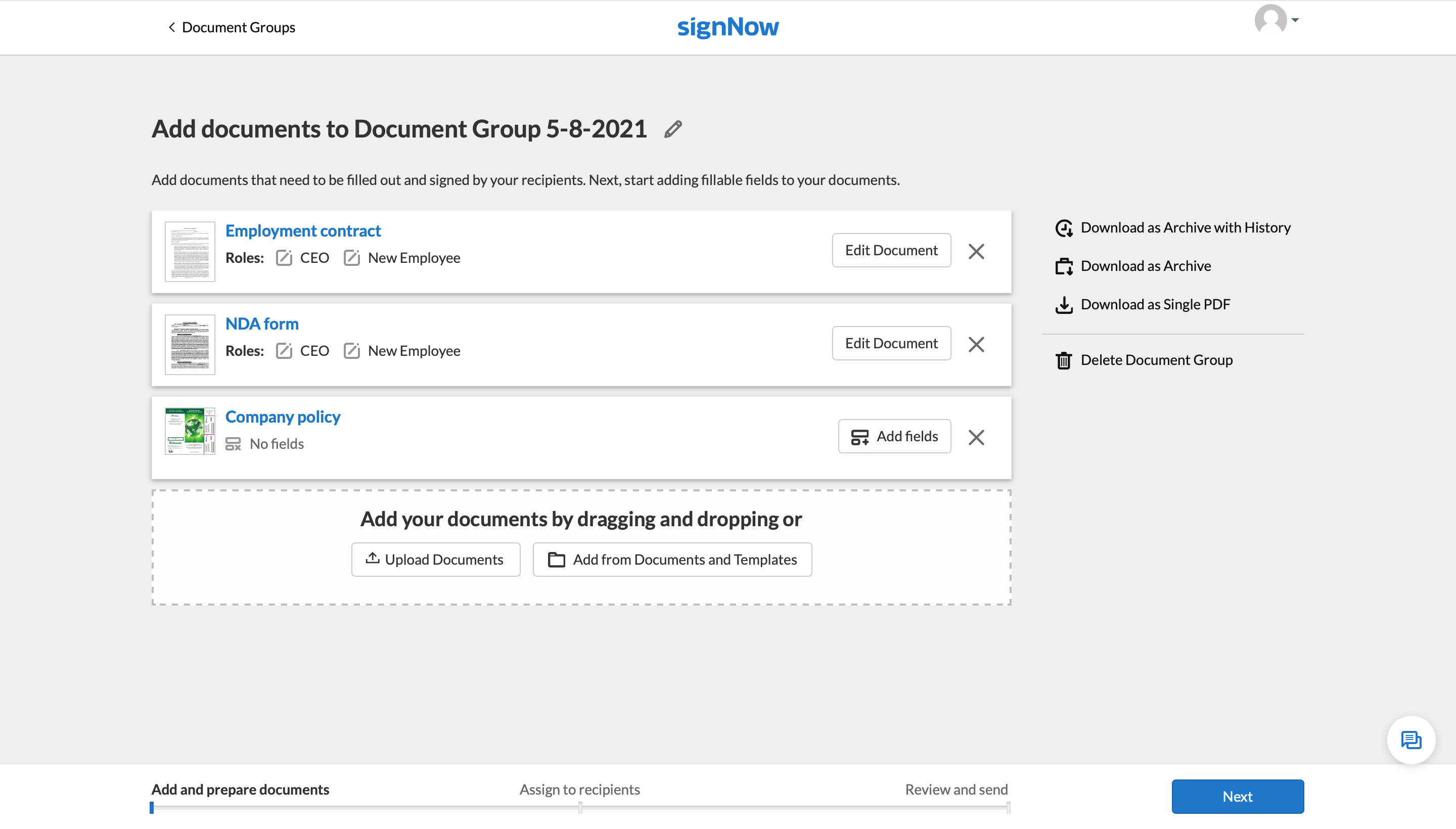Click the Delete Document Group trash icon
Image resolution: width=1456 pixels, height=829 pixels.
[1064, 360]
